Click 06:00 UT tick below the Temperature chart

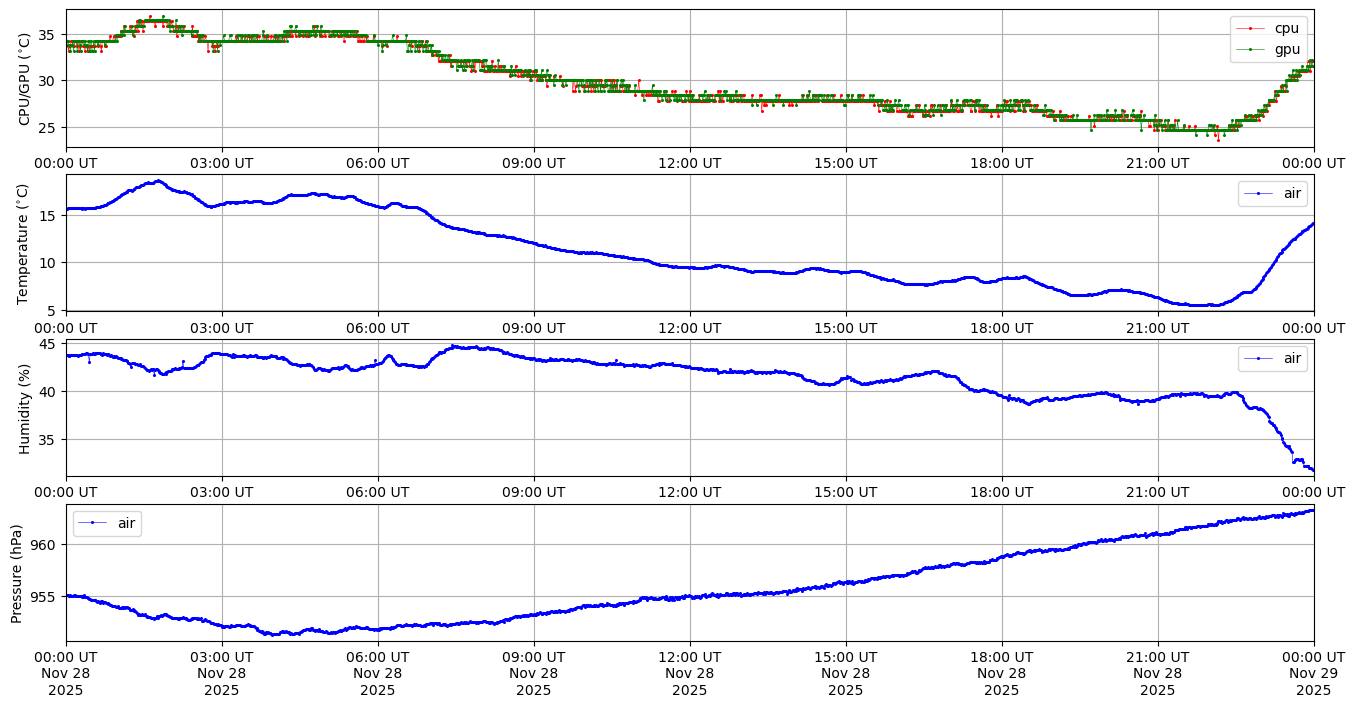(377, 327)
